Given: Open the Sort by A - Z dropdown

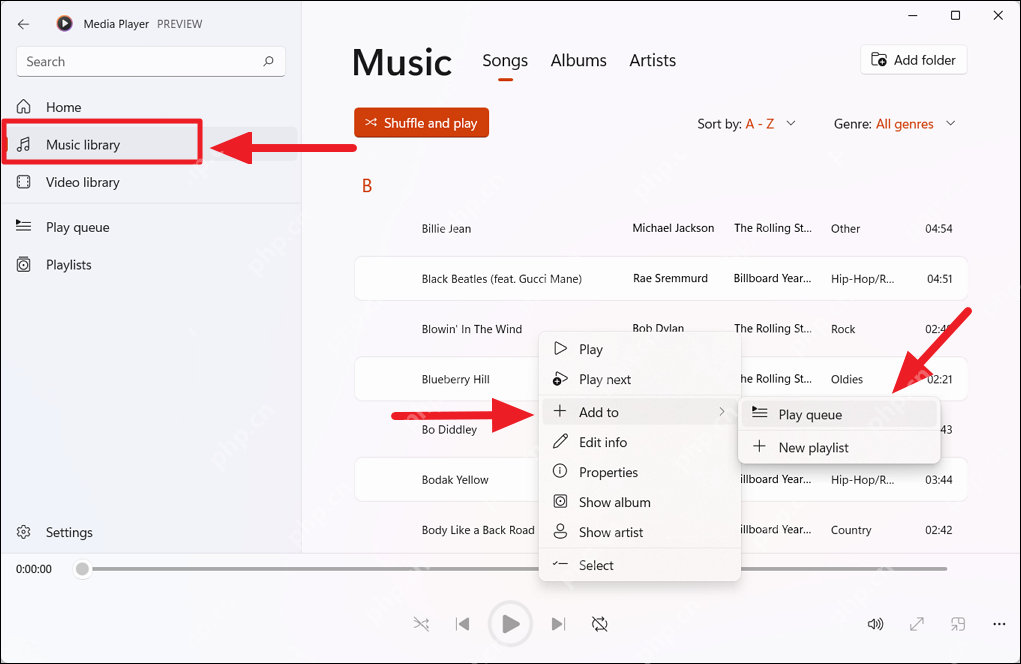Looking at the screenshot, I should coord(746,124).
